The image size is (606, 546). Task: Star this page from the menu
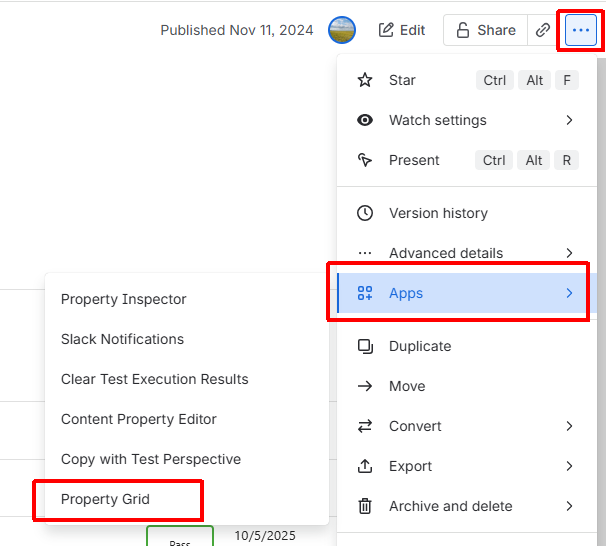(x=402, y=80)
